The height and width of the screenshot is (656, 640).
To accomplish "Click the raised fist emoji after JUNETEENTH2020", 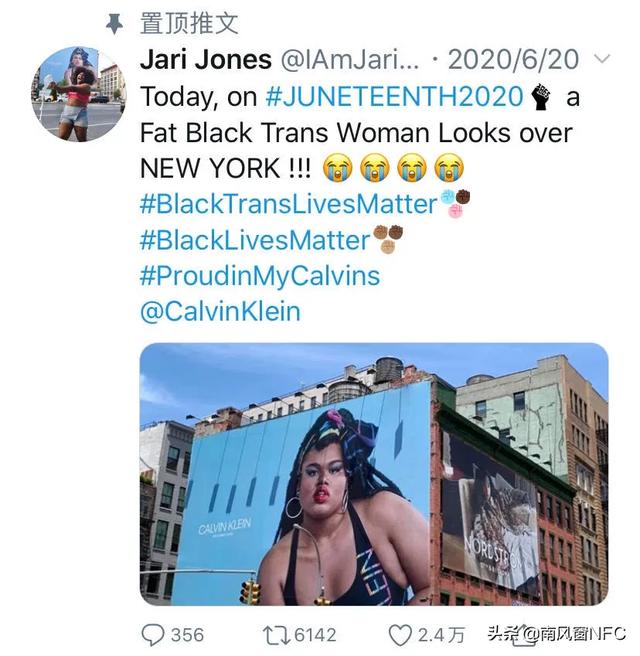I will 542,97.
